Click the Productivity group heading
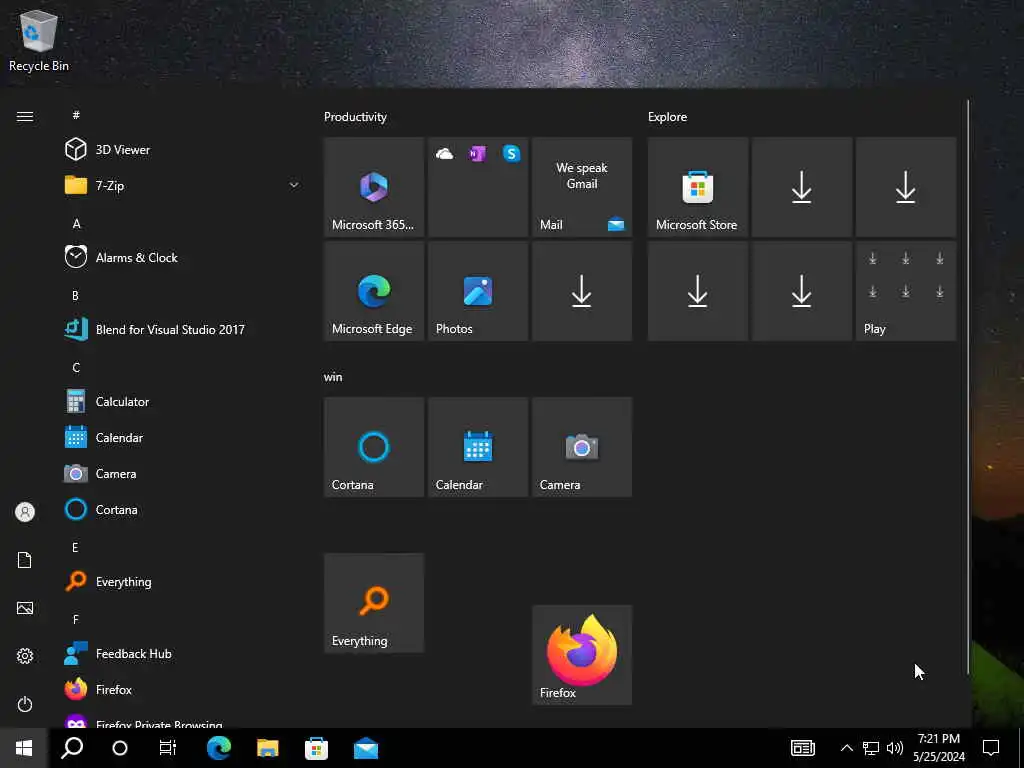Viewport: 1024px width, 768px height. coord(355,117)
